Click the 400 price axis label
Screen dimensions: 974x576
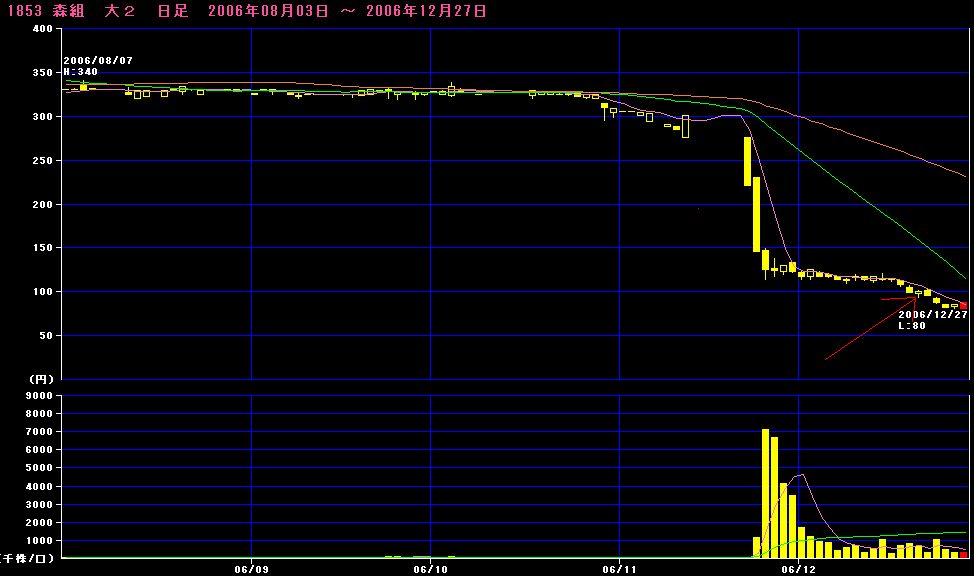[x=42, y=29]
